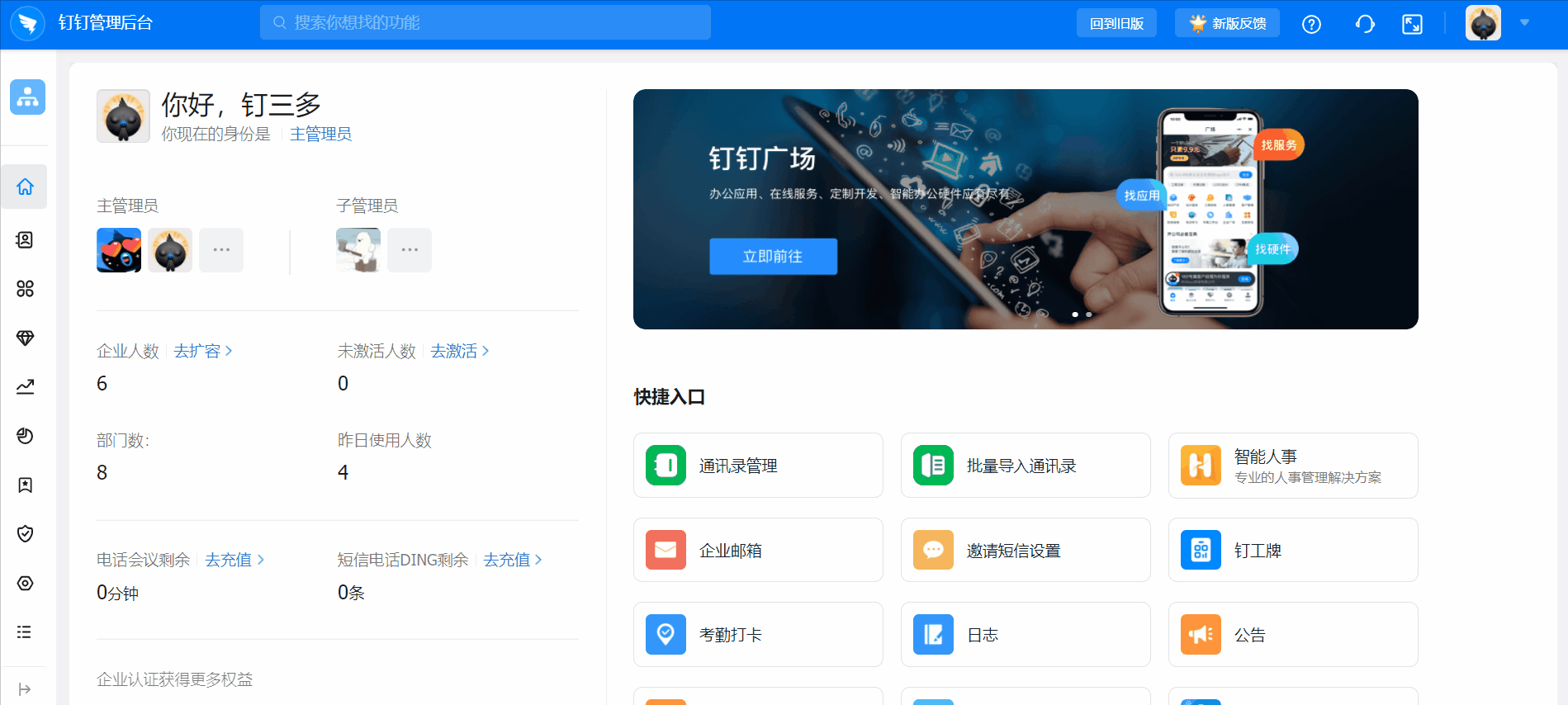
Task: Click 立即前往 button on banner
Action: tap(773, 257)
